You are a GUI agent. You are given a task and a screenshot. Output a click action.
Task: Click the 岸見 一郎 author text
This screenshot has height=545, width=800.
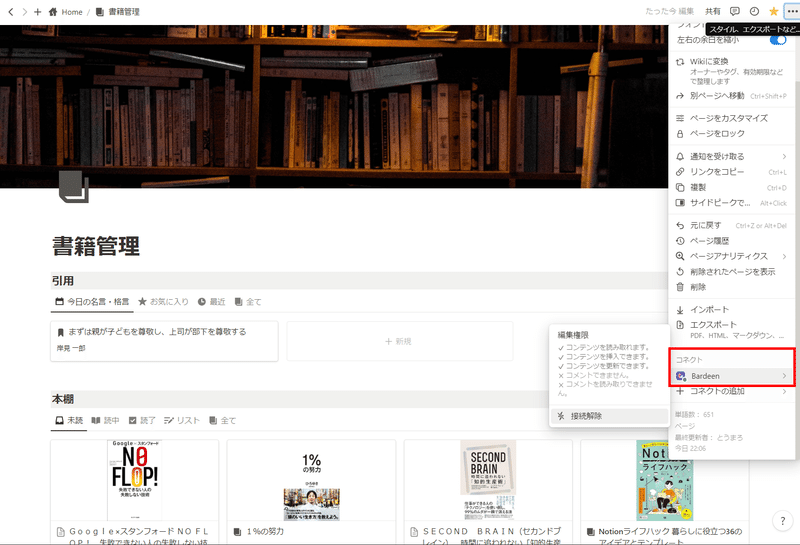(71, 348)
